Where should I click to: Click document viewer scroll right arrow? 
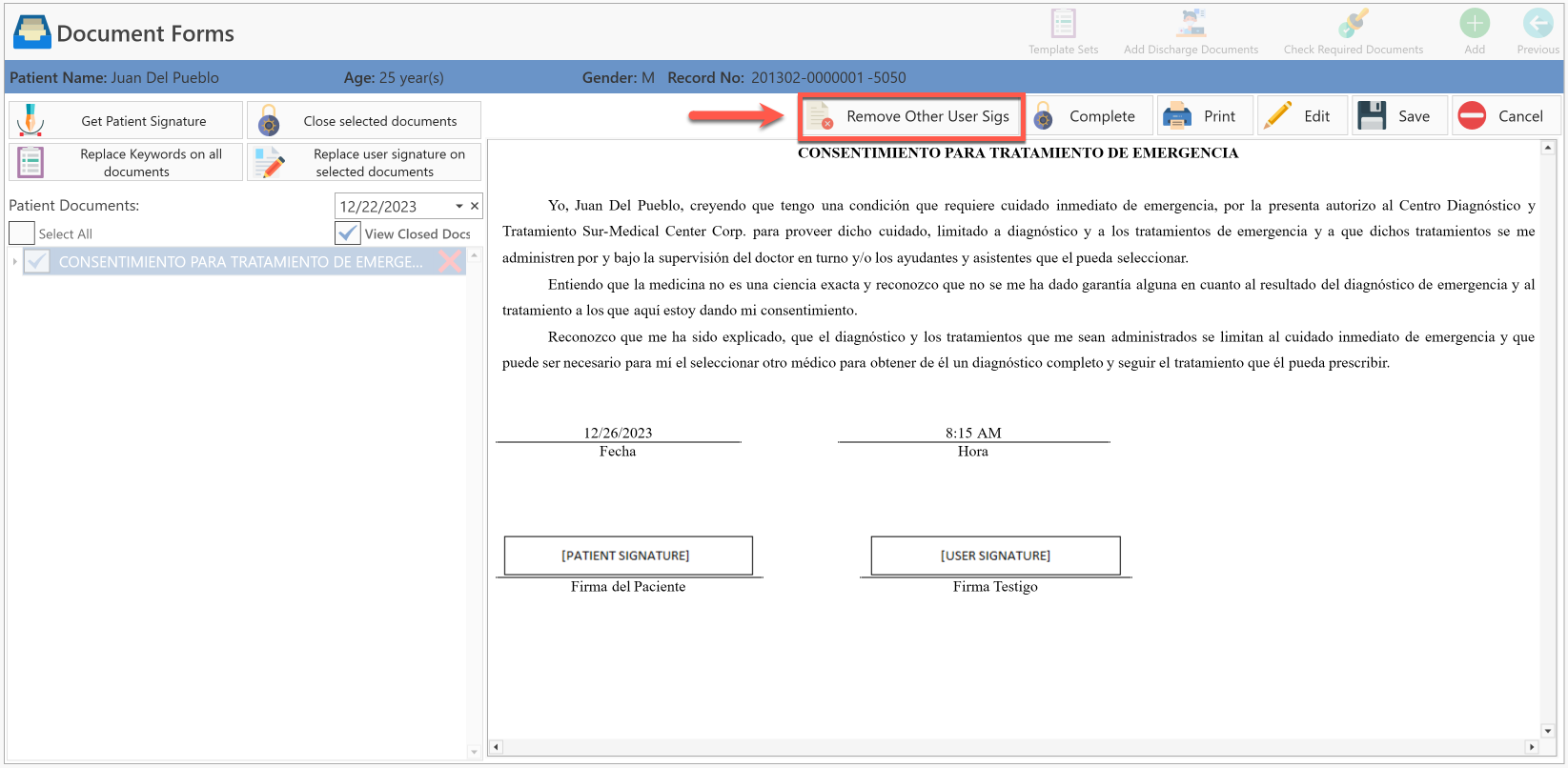(x=1532, y=747)
